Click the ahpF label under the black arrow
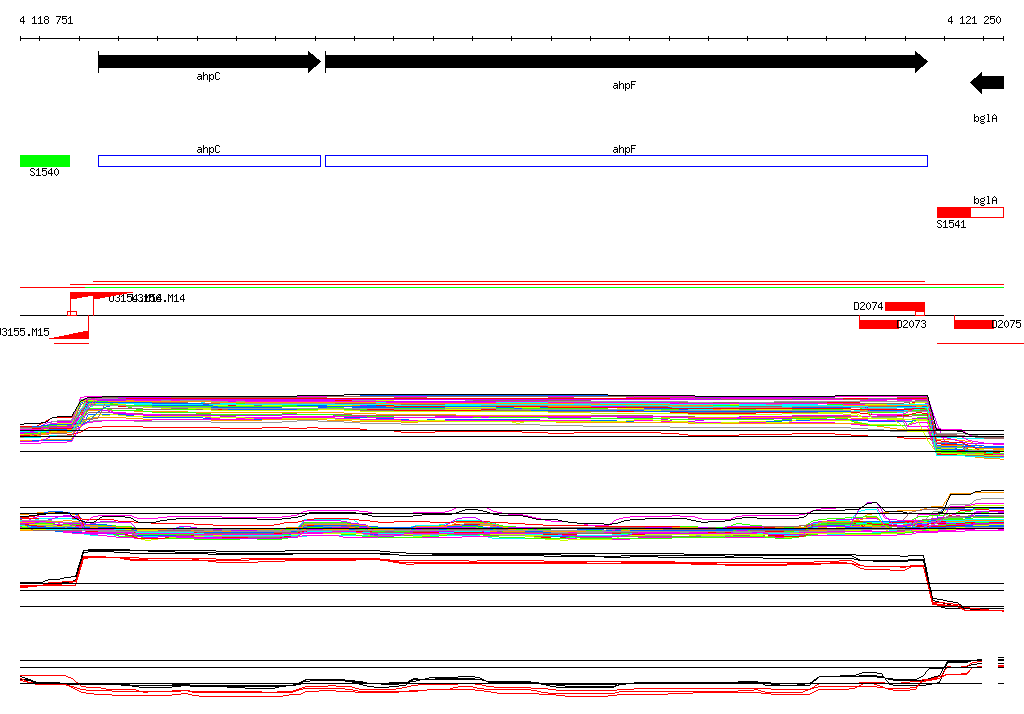Image resolution: width=1024 pixels, height=714 pixels. (x=624, y=86)
